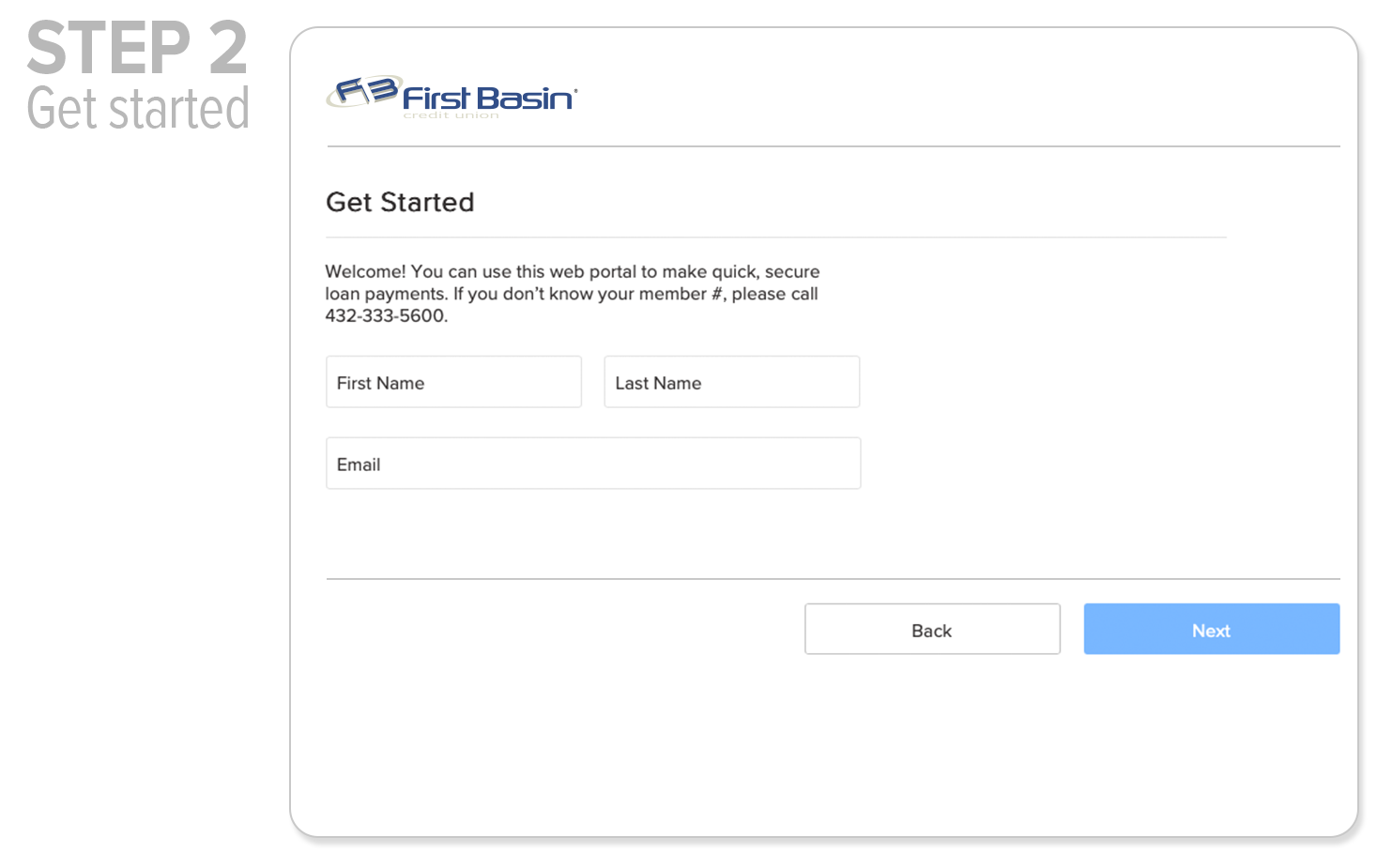This screenshot has height=868, width=1377.
Task: Click the divider line below the logo
Action: click(833, 146)
